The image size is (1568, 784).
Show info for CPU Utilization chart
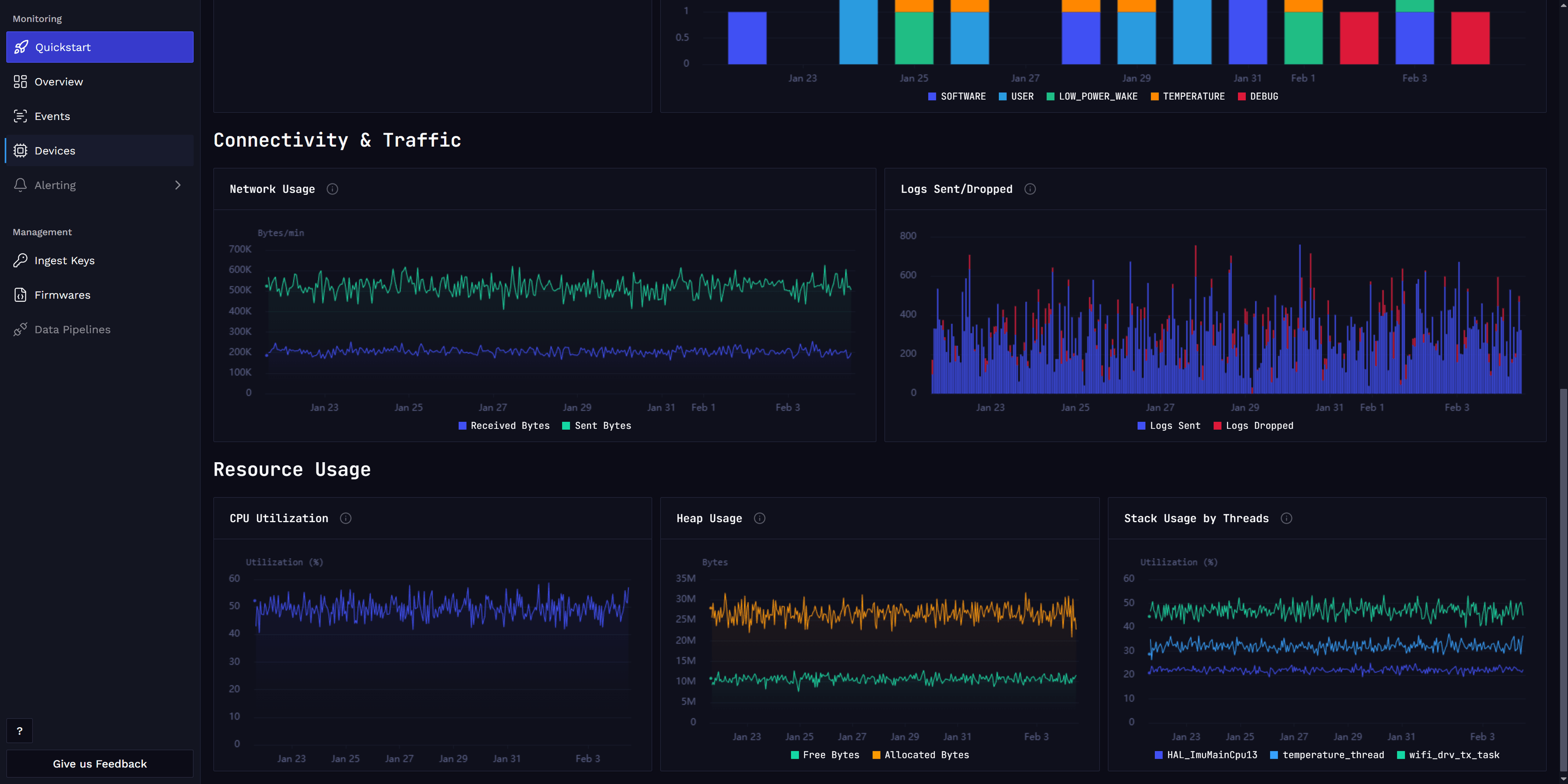pos(346,519)
